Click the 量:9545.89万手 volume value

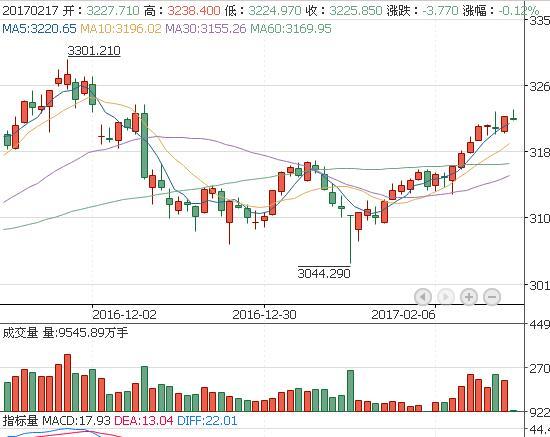tap(85, 332)
